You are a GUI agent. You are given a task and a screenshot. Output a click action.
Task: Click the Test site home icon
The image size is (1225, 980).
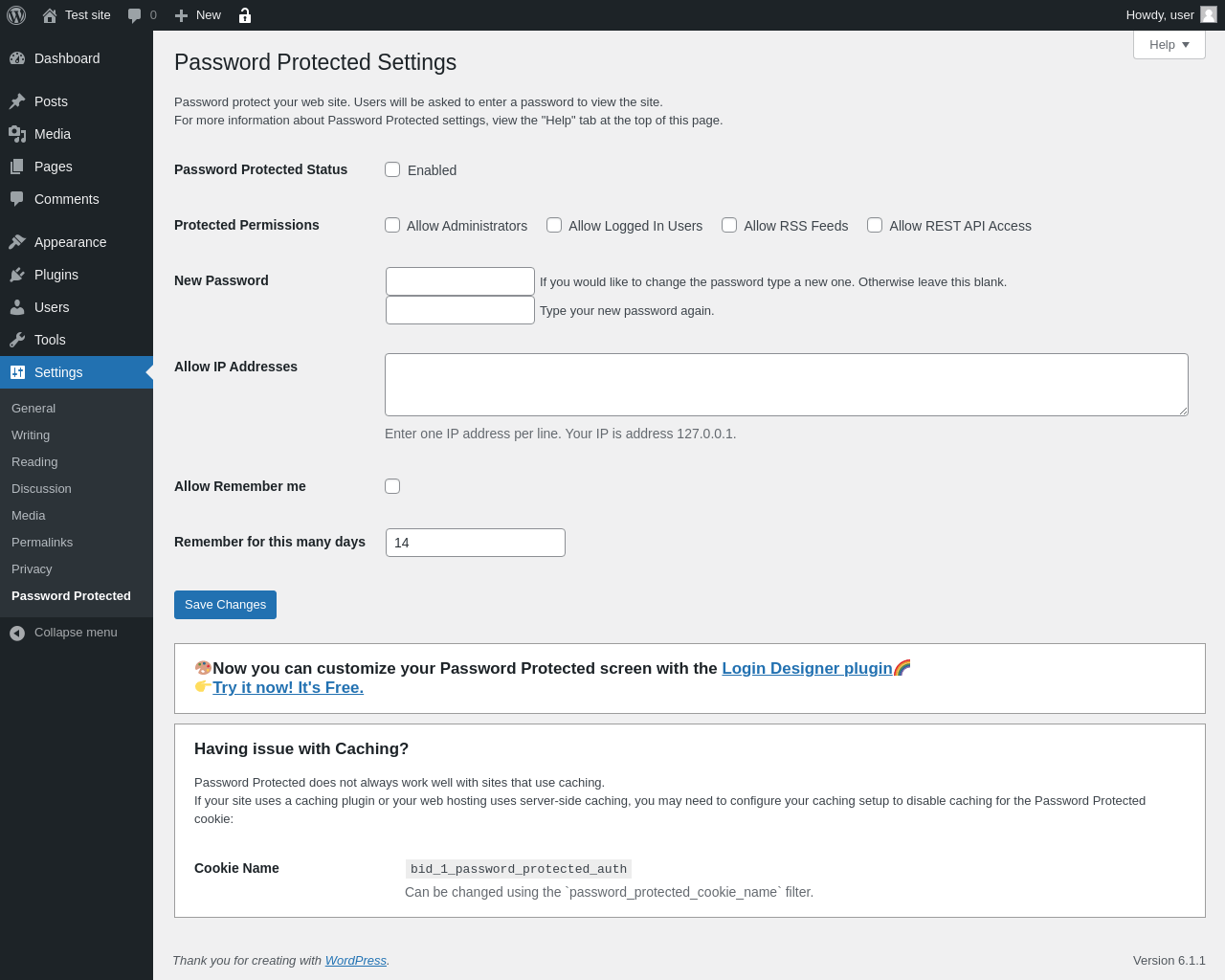(x=50, y=15)
